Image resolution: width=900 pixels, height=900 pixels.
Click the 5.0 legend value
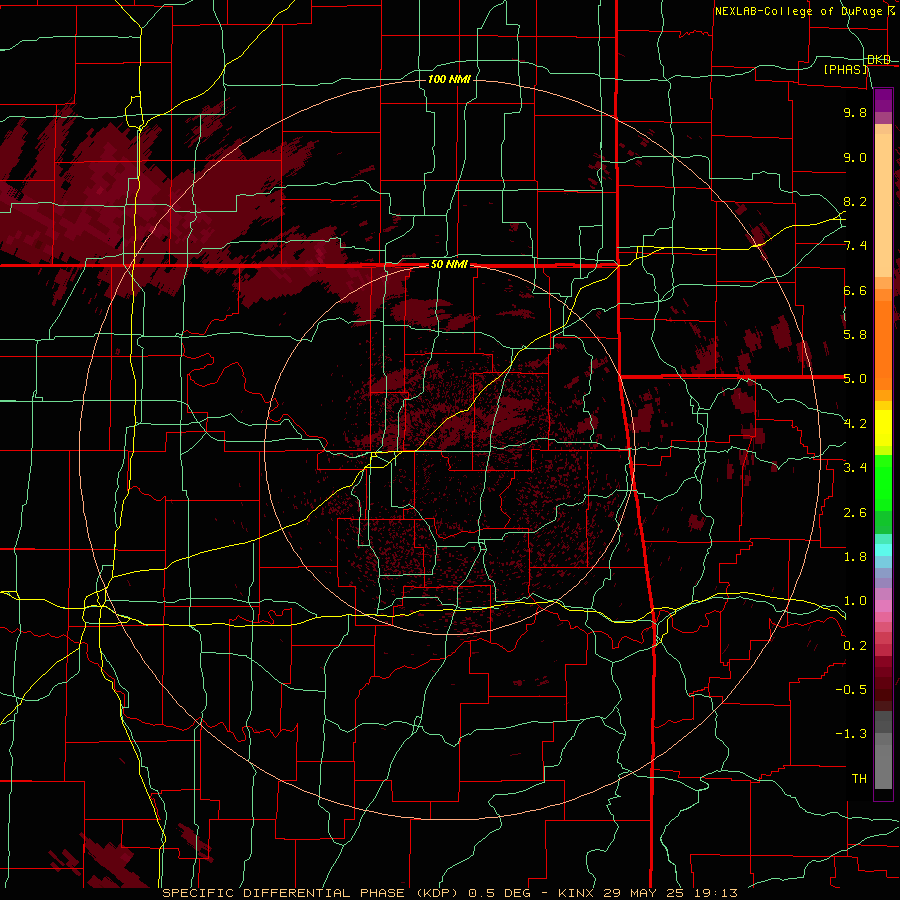coord(855,379)
